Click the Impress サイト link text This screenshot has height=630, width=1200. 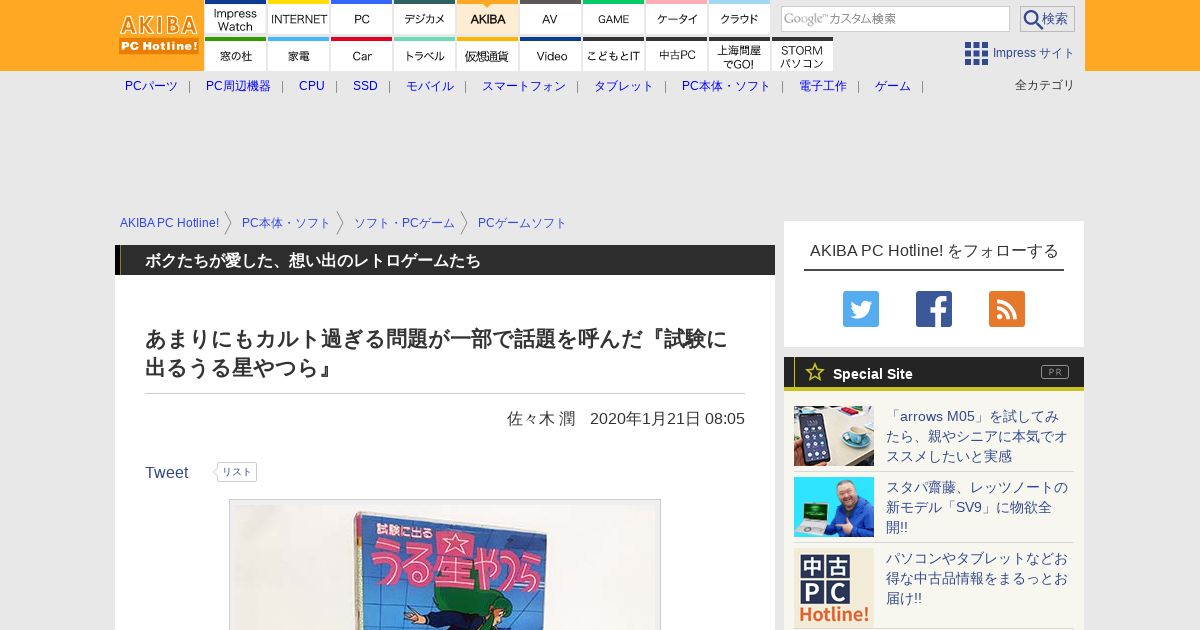pos(1034,53)
